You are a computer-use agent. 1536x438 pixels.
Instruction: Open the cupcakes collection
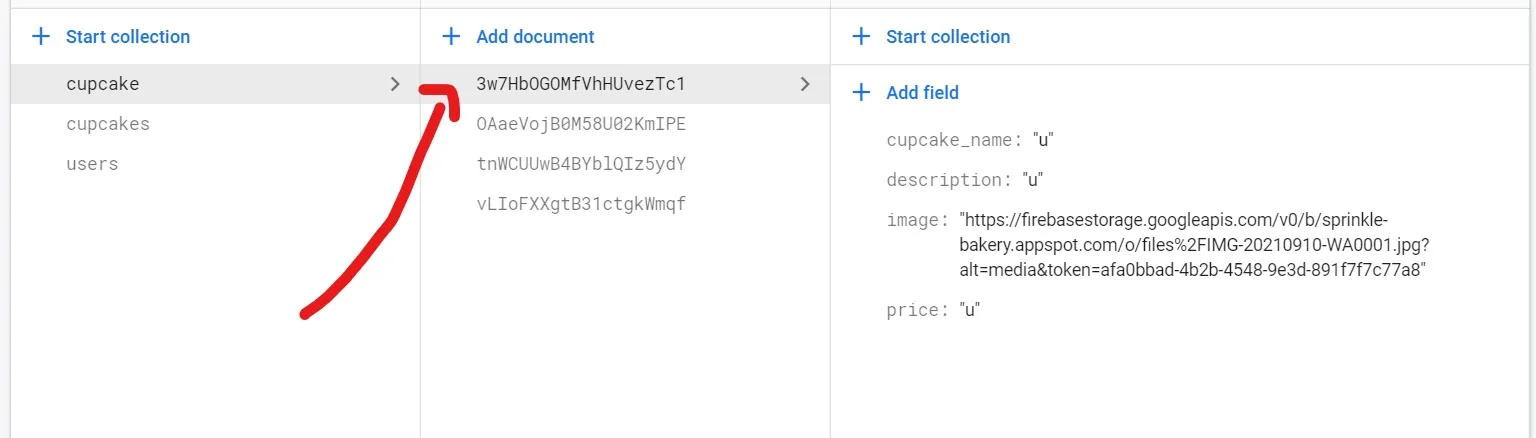[x=108, y=124]
